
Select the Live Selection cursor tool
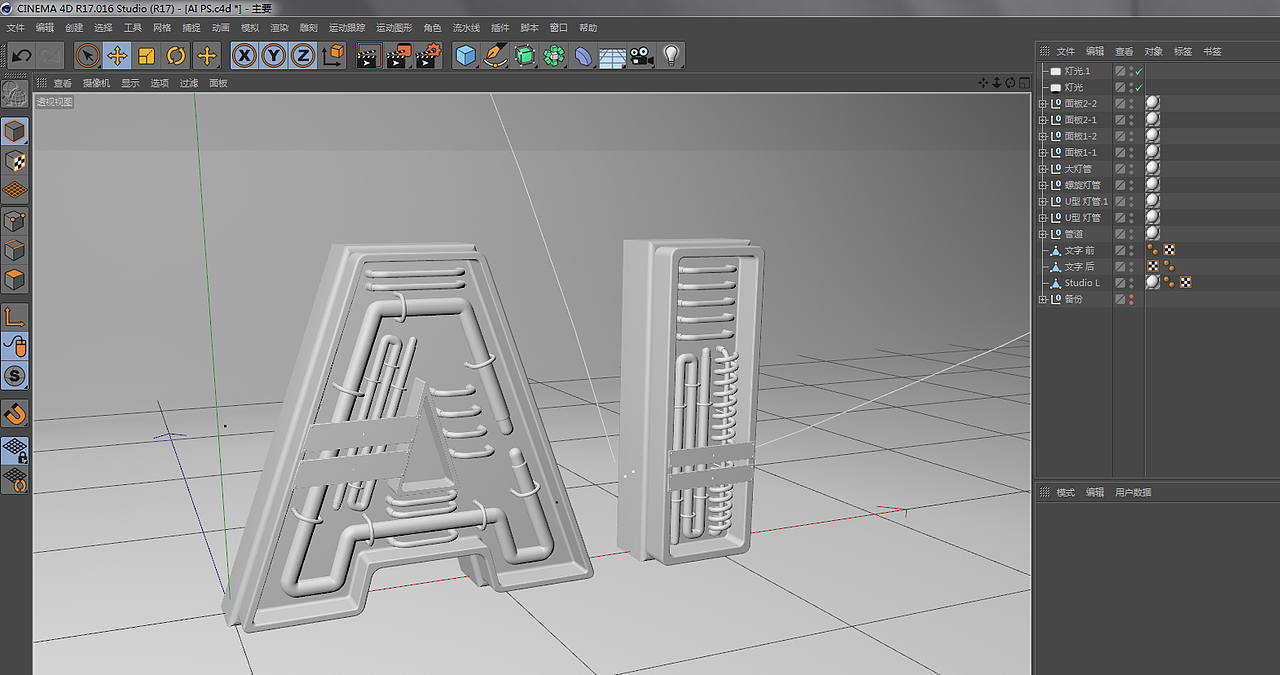point(88,56)
